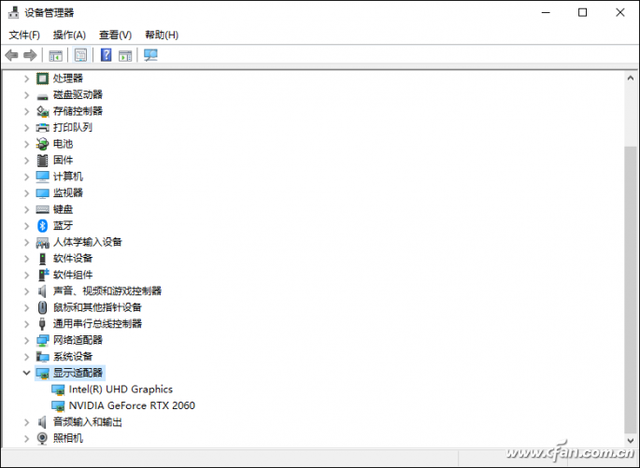Click the 磁盘驱动器 disk drive icon
This screenshot has width=640, height=468.
[42, 96]
